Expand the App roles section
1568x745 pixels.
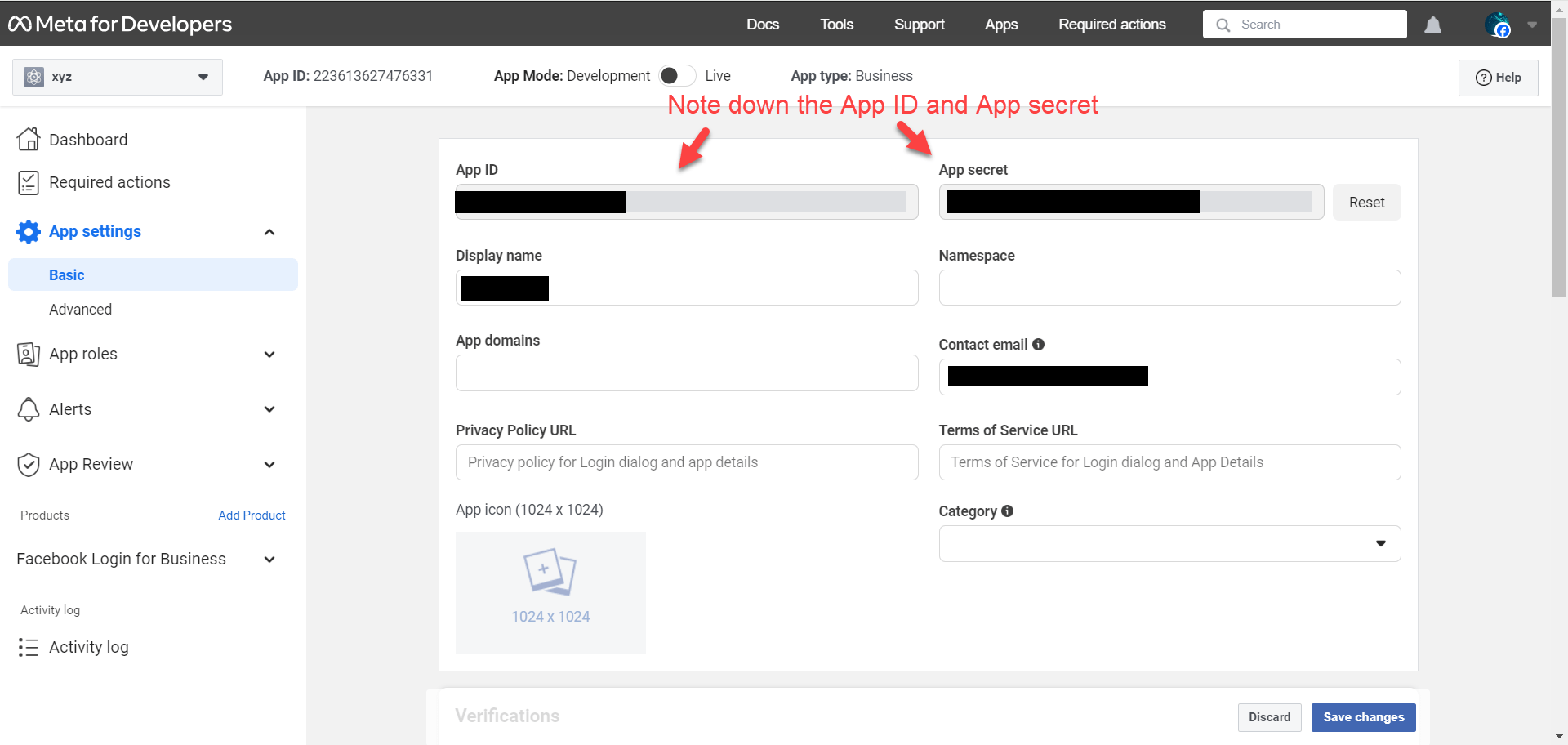click(x=269, y=355)
